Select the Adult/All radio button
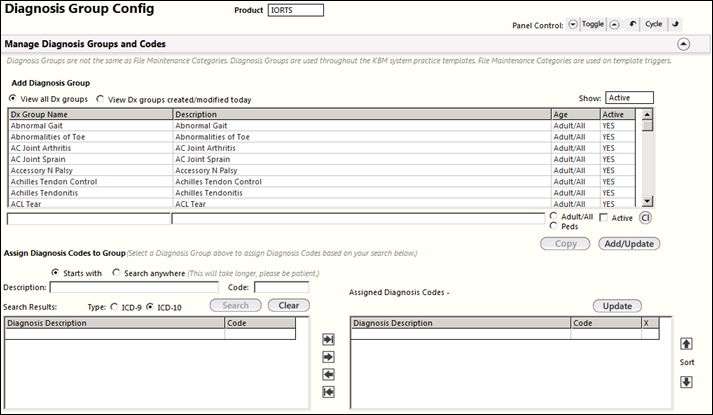 tap(553, 216)
